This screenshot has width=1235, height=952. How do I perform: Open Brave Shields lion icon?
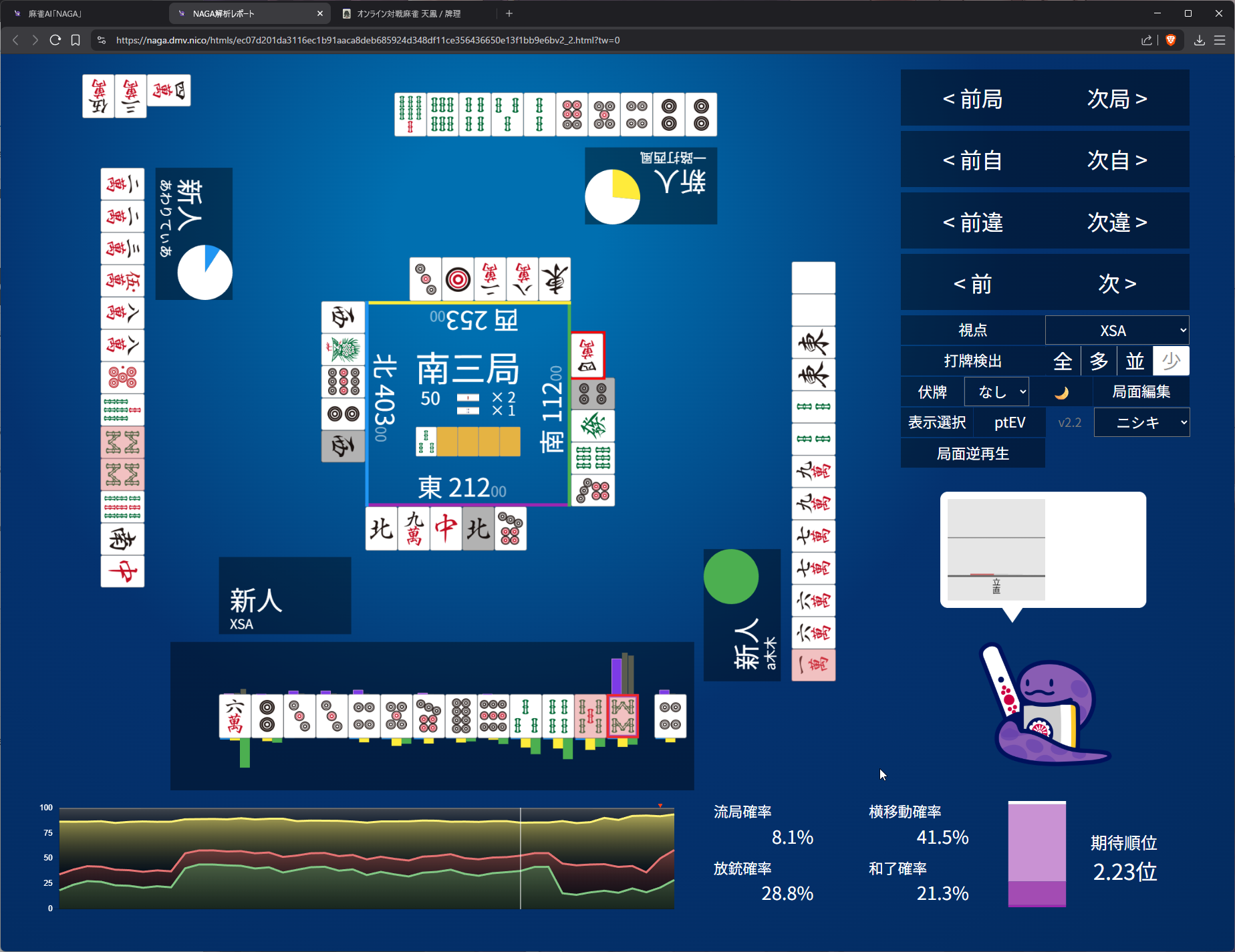pos(1170,40)
